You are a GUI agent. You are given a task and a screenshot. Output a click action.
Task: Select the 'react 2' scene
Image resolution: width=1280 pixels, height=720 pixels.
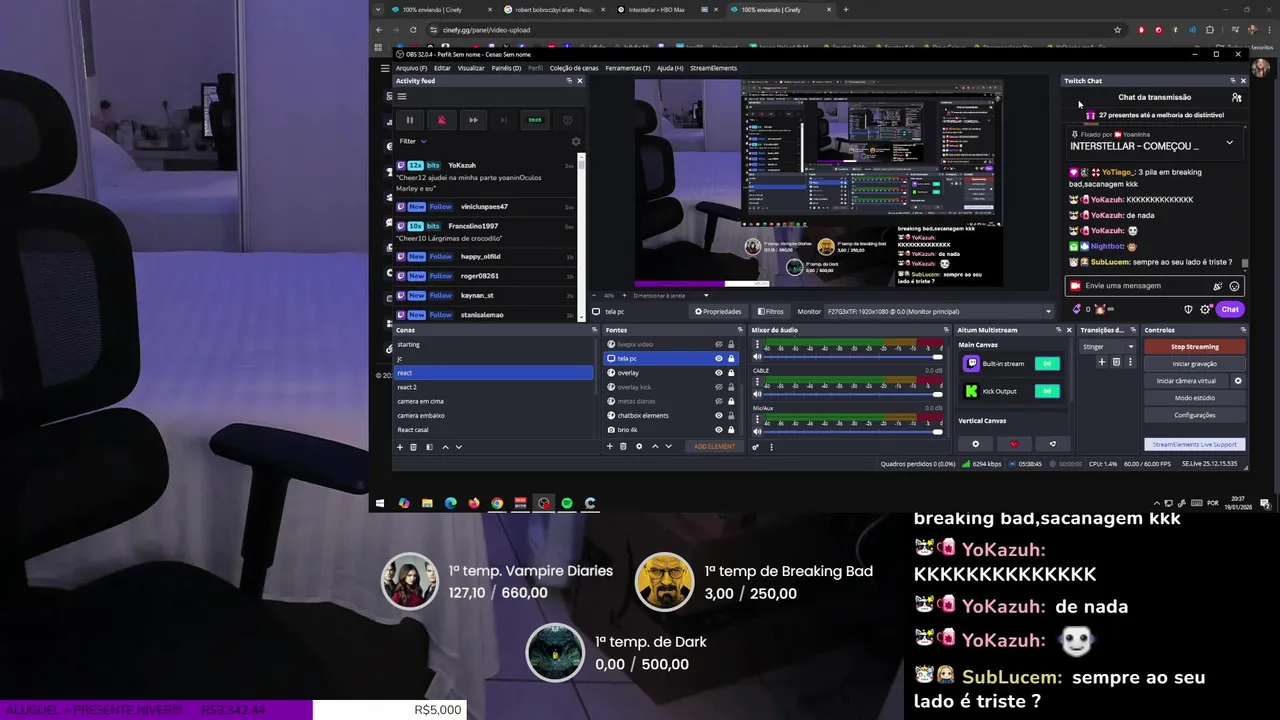(494, 387)
